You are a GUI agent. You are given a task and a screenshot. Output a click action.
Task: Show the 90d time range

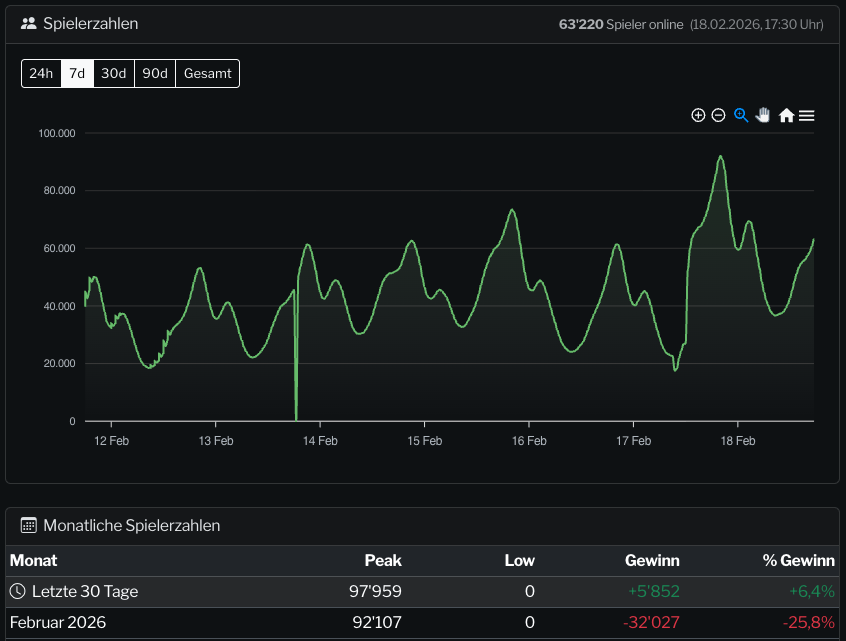click(155, 73)
